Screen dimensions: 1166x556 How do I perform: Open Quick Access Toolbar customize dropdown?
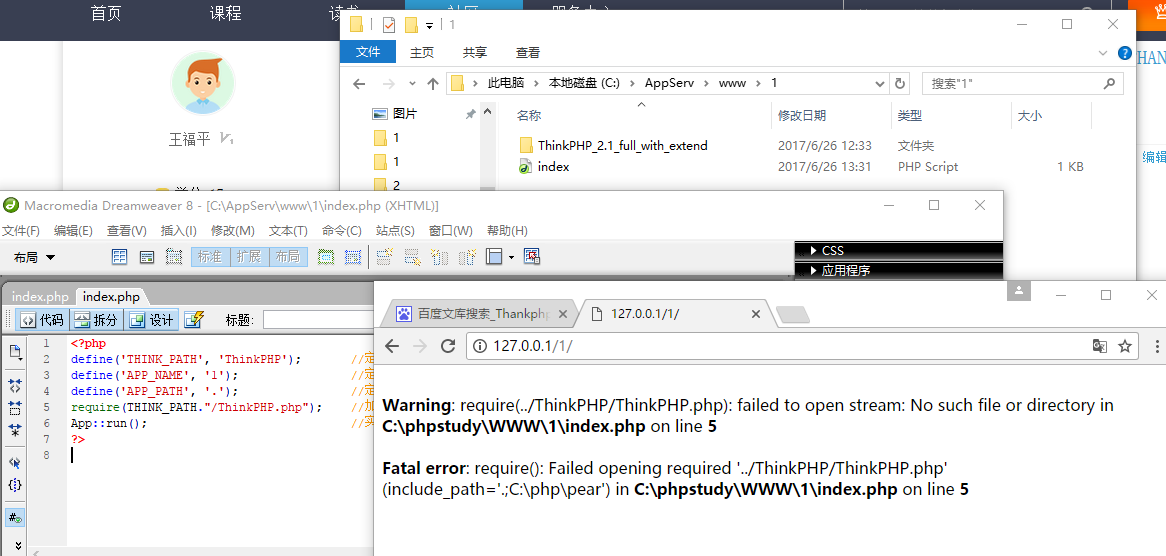pos(430,26)
